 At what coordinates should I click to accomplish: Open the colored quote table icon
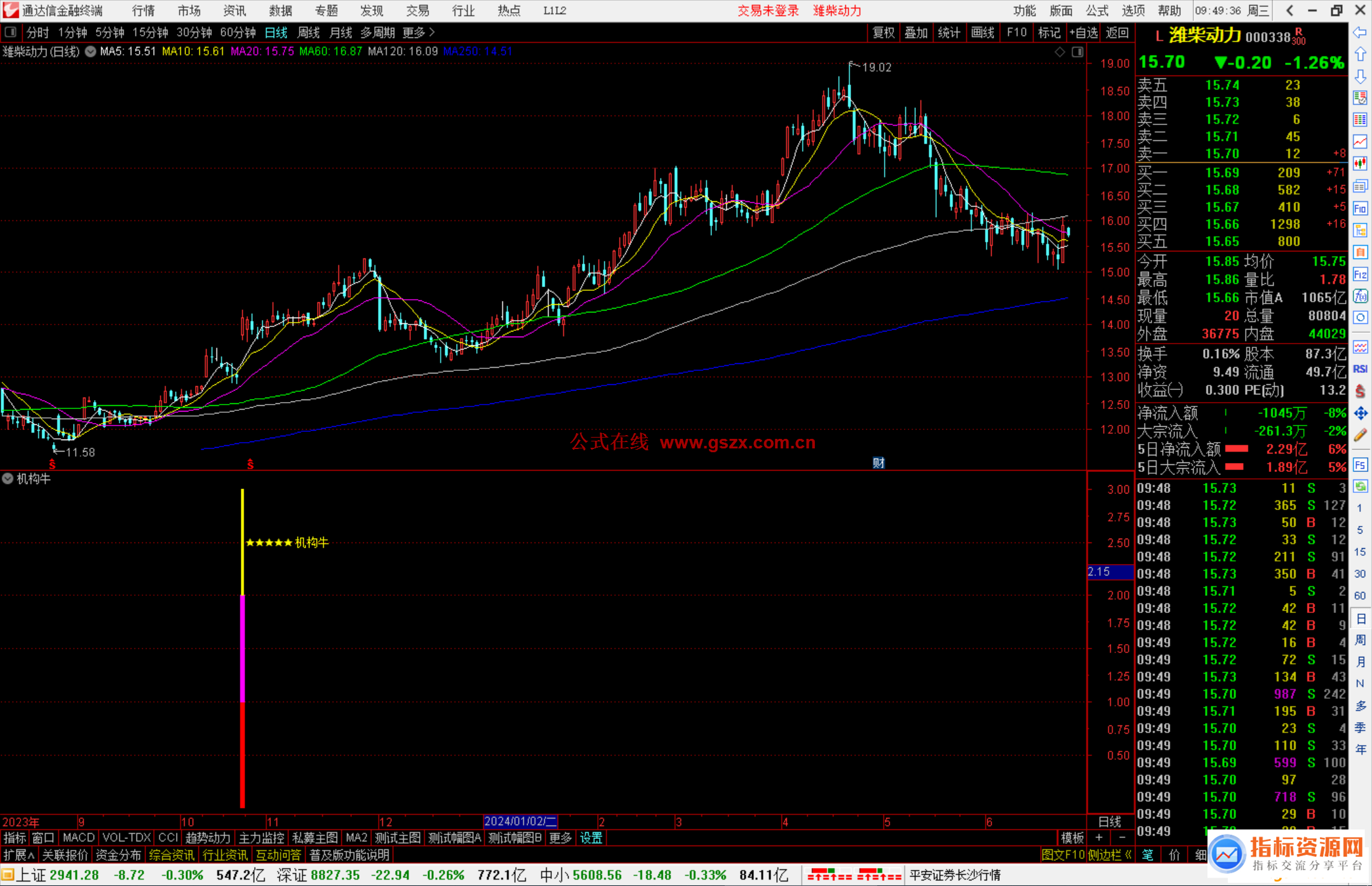point(1360,119)
